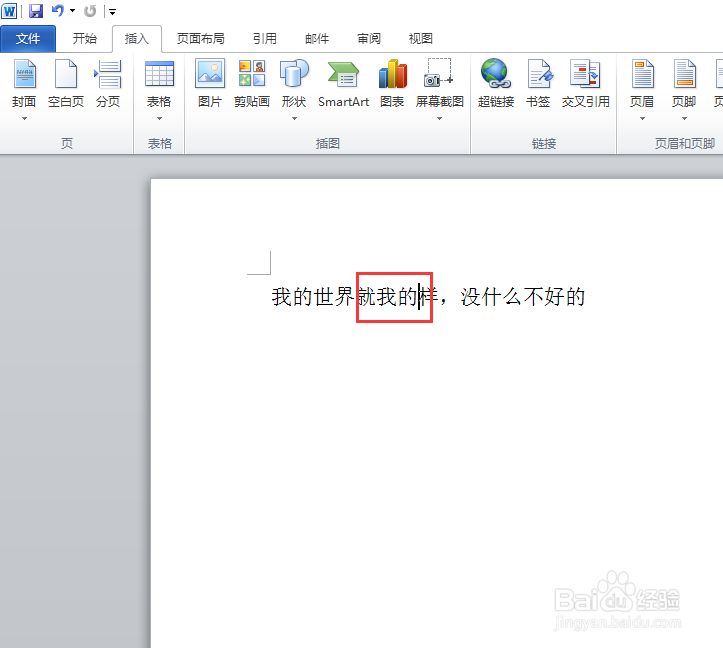Undo the last action
723x648 pixels.
[58, 11]
